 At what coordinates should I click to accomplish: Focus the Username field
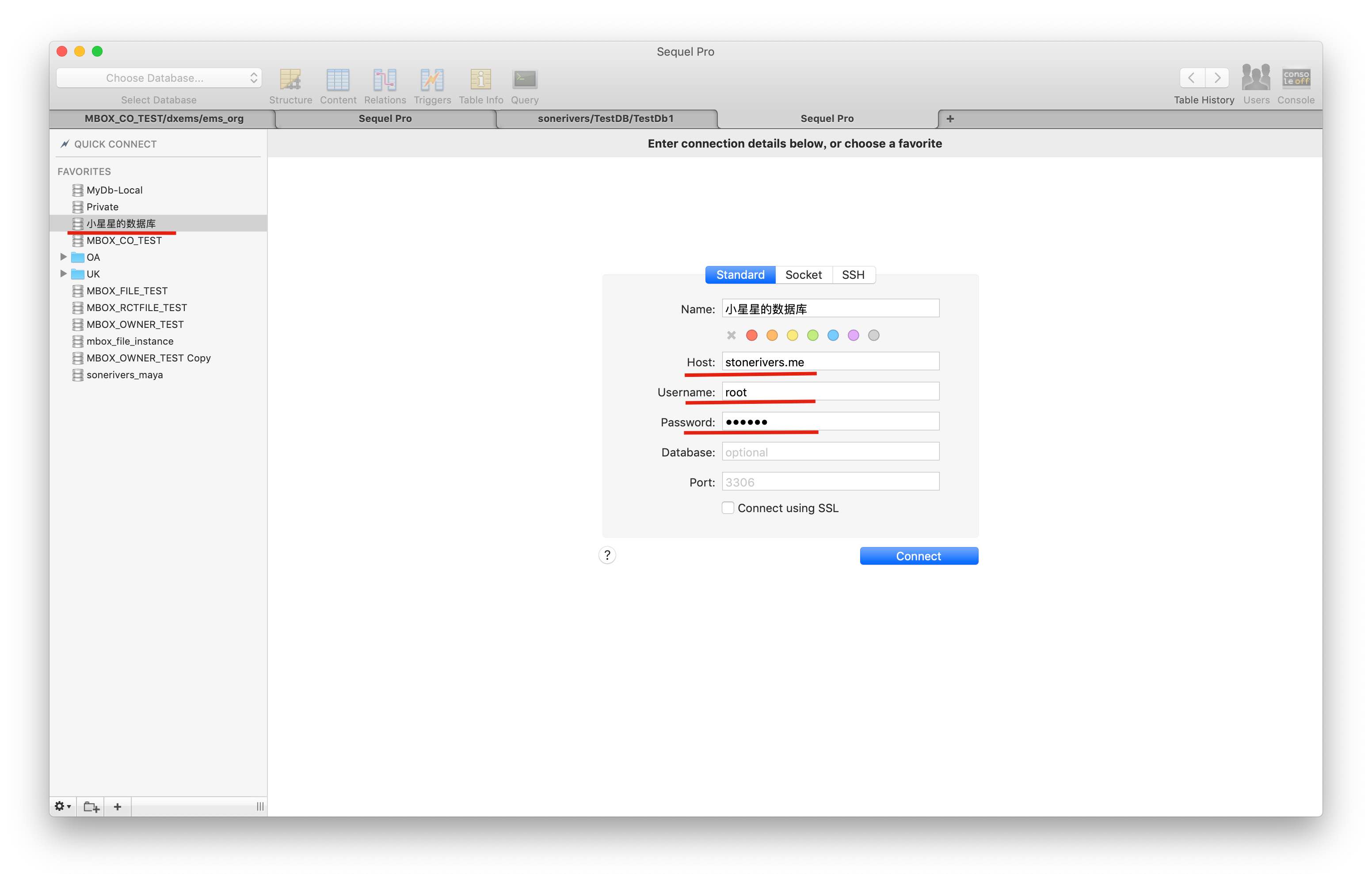click(830, 391)
